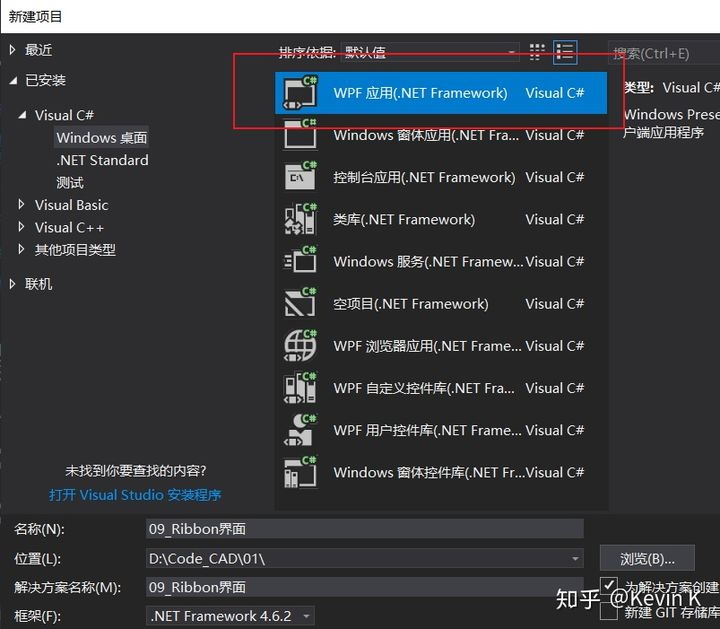Viewport: 720px width, 629px height.
Task: Click the 名称 project name field
Action: pos(365,529)
